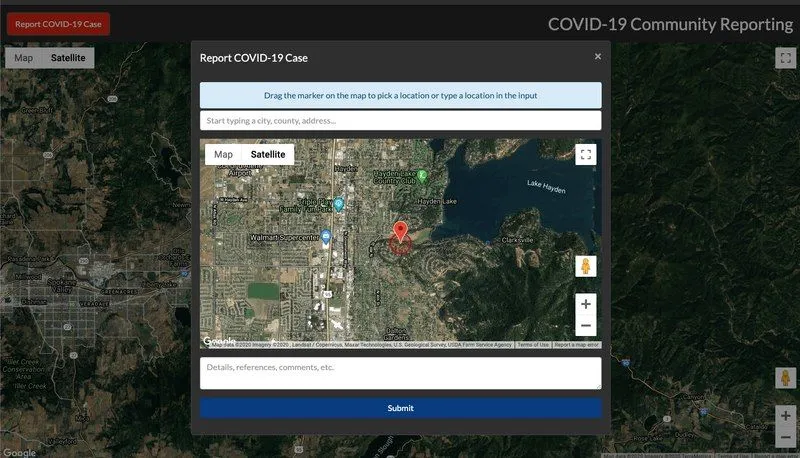Viewport: 800px width, 458px height.
Task: Click the background map Street View pegman
Action: 785,378
